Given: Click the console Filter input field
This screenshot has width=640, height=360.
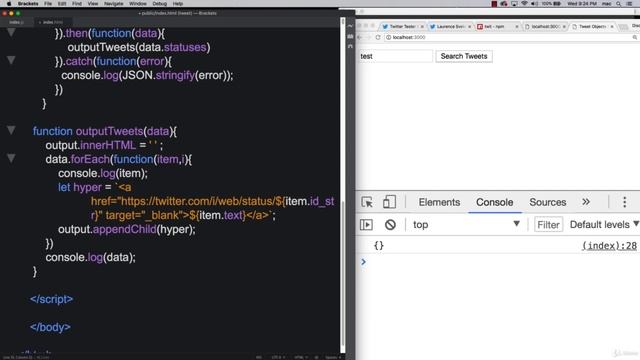Looking at the screenshot, I should pyautogui.click(x=548, y=224).
